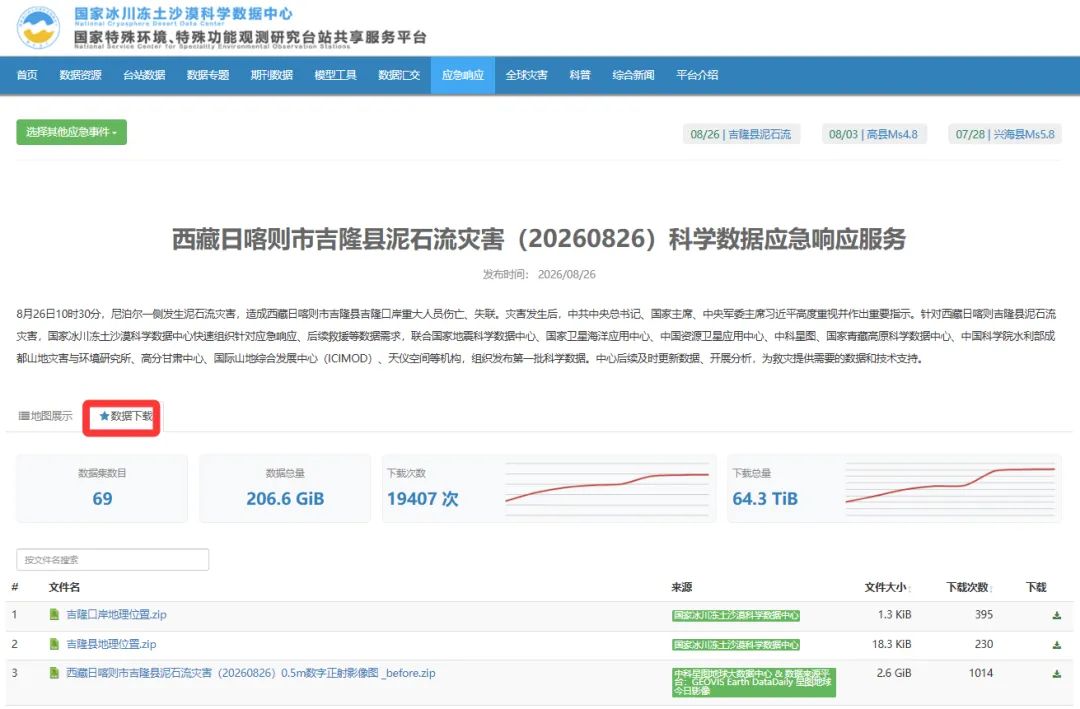
Task: Select the 应急响应 nav item
Action: [x=463, y=75]
